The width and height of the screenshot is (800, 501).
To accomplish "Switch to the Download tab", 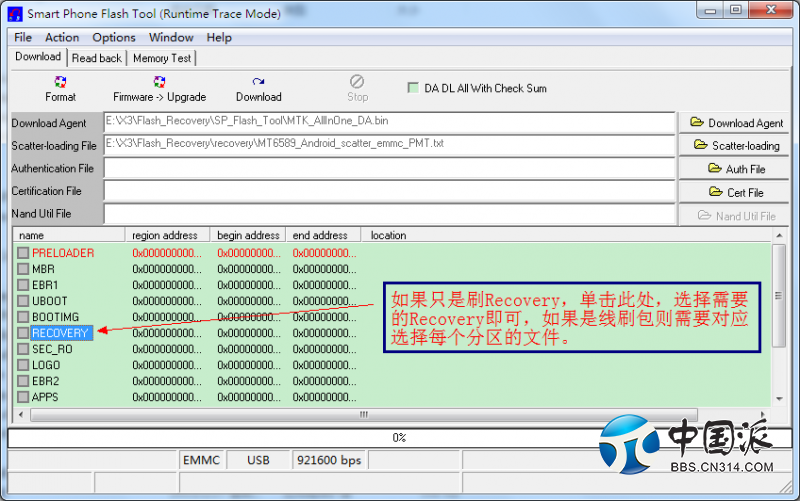I will click(38, 57).
